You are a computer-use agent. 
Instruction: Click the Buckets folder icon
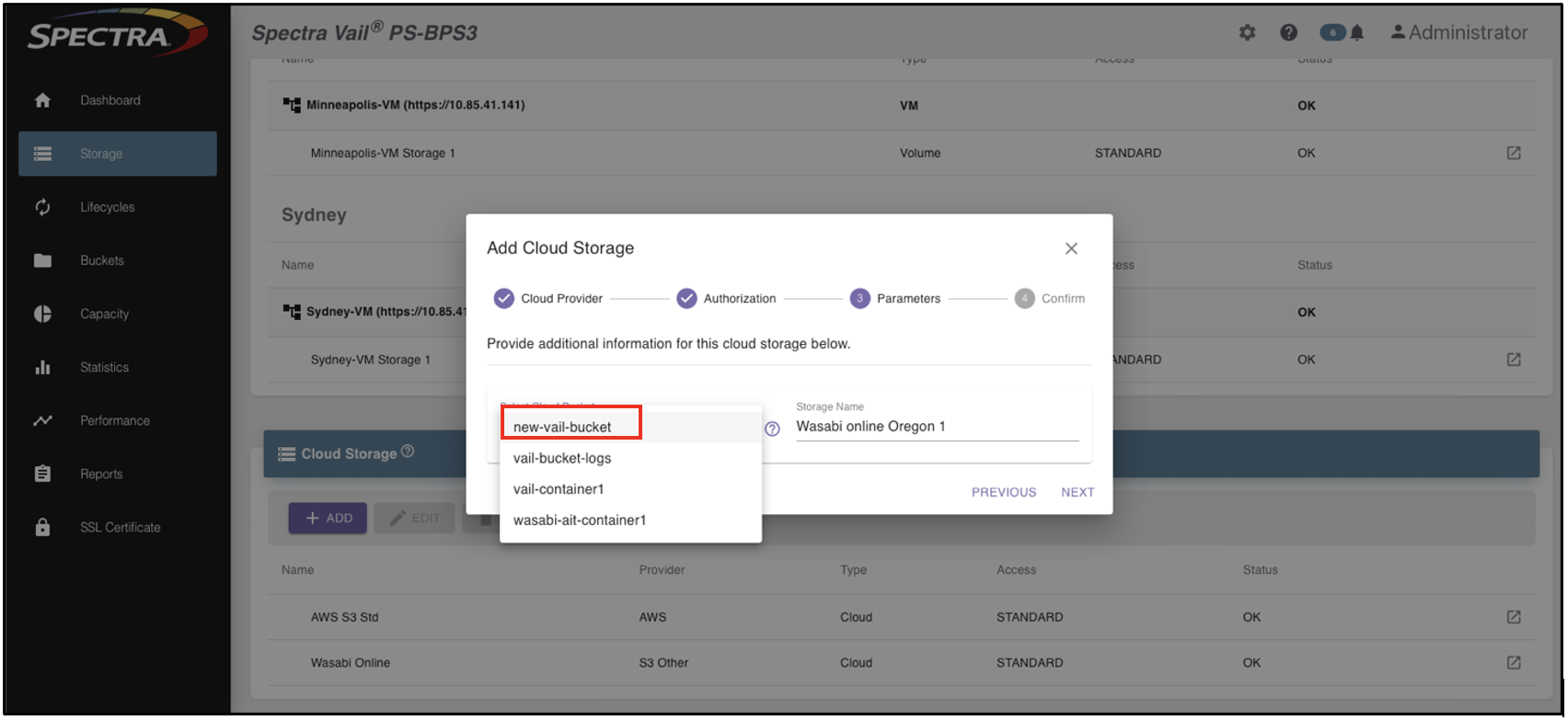pyautogui.click(x=42, y=260)
